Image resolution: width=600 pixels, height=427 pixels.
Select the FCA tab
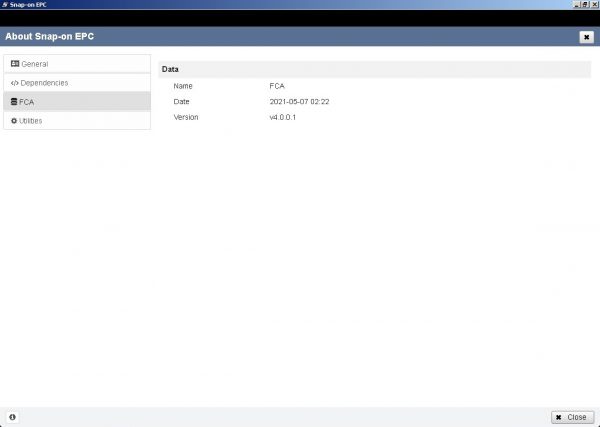[77, 102]
